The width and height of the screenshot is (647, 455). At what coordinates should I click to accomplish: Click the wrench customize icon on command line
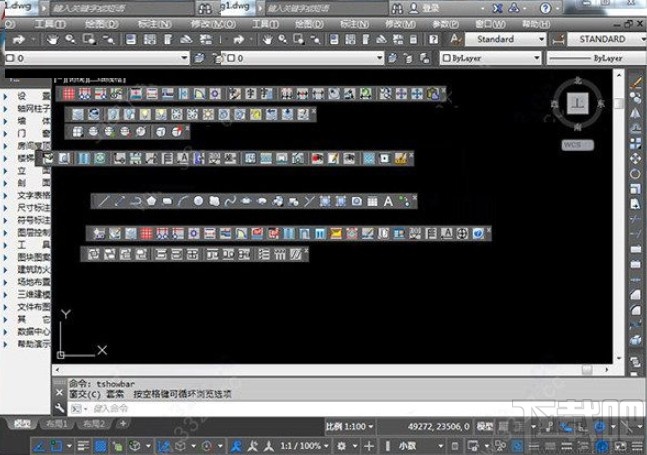[x=59, y=408]
